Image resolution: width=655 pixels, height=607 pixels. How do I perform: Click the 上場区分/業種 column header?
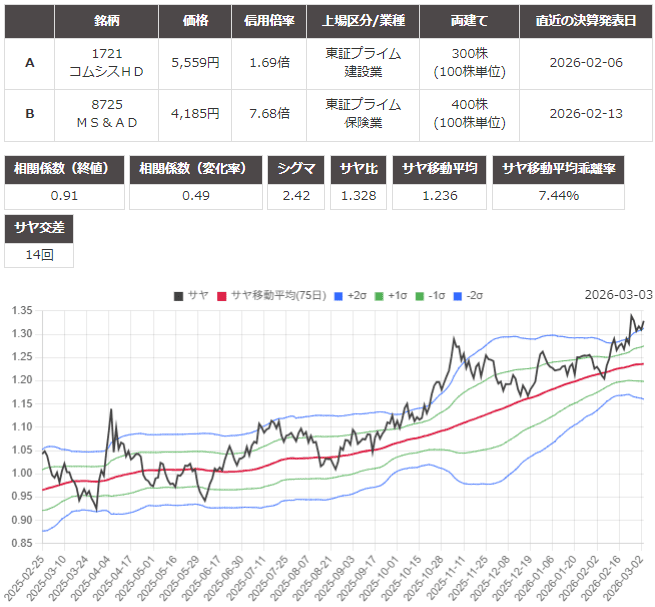[x=363, y=20]
